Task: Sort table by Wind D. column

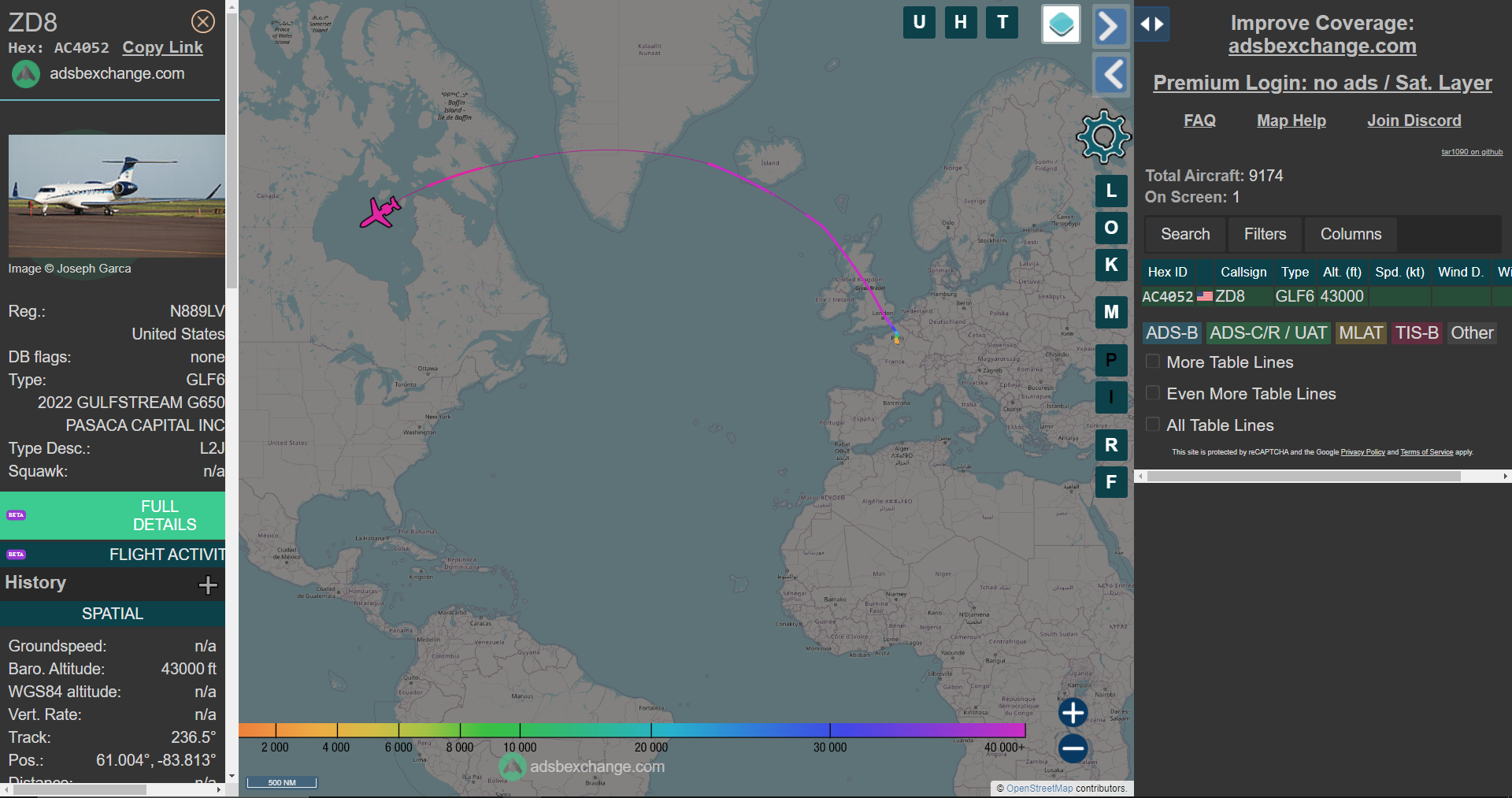Action: (1461, 272)
